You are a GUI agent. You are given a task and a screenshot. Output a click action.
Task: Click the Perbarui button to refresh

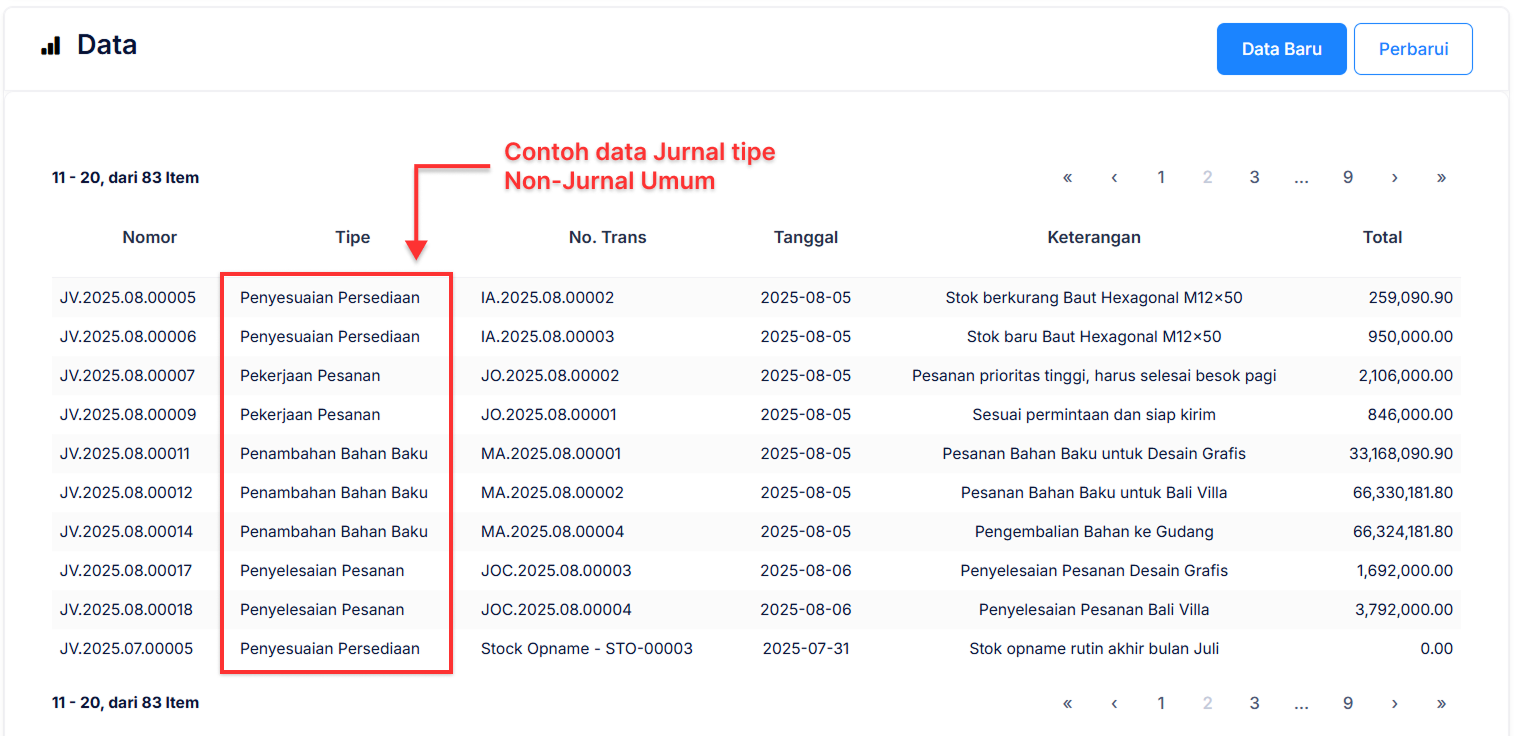(1413, 48)
